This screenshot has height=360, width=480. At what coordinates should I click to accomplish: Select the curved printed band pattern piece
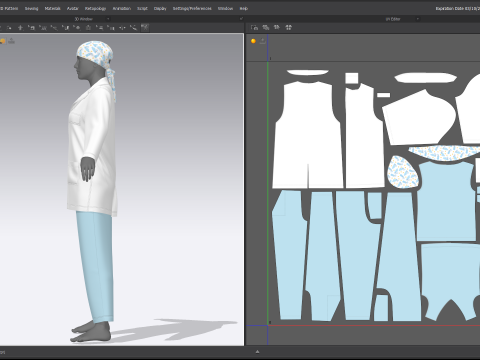pyautogui.click(x=445, y=153)
